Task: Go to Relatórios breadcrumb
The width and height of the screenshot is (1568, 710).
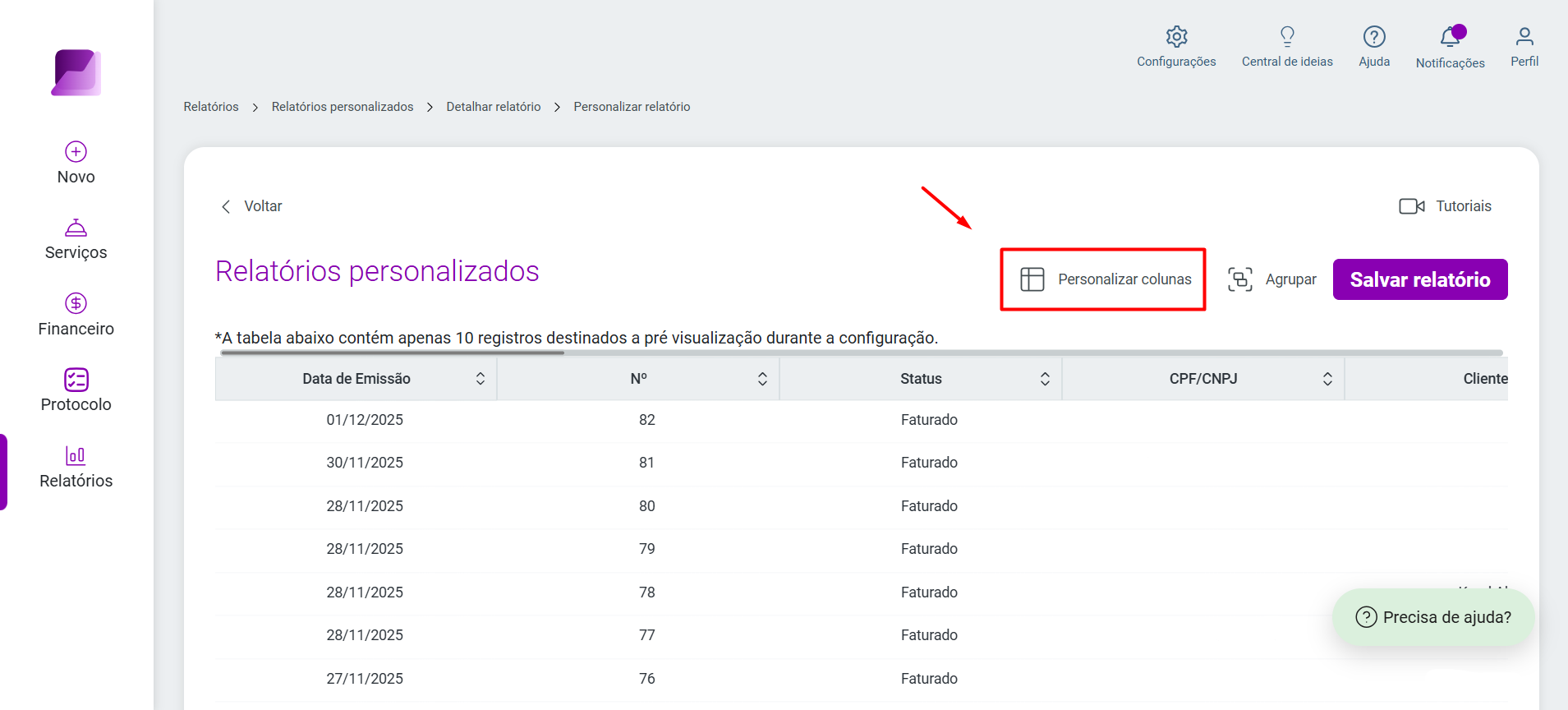Action: pyautogui.click(x=211, y=107)
